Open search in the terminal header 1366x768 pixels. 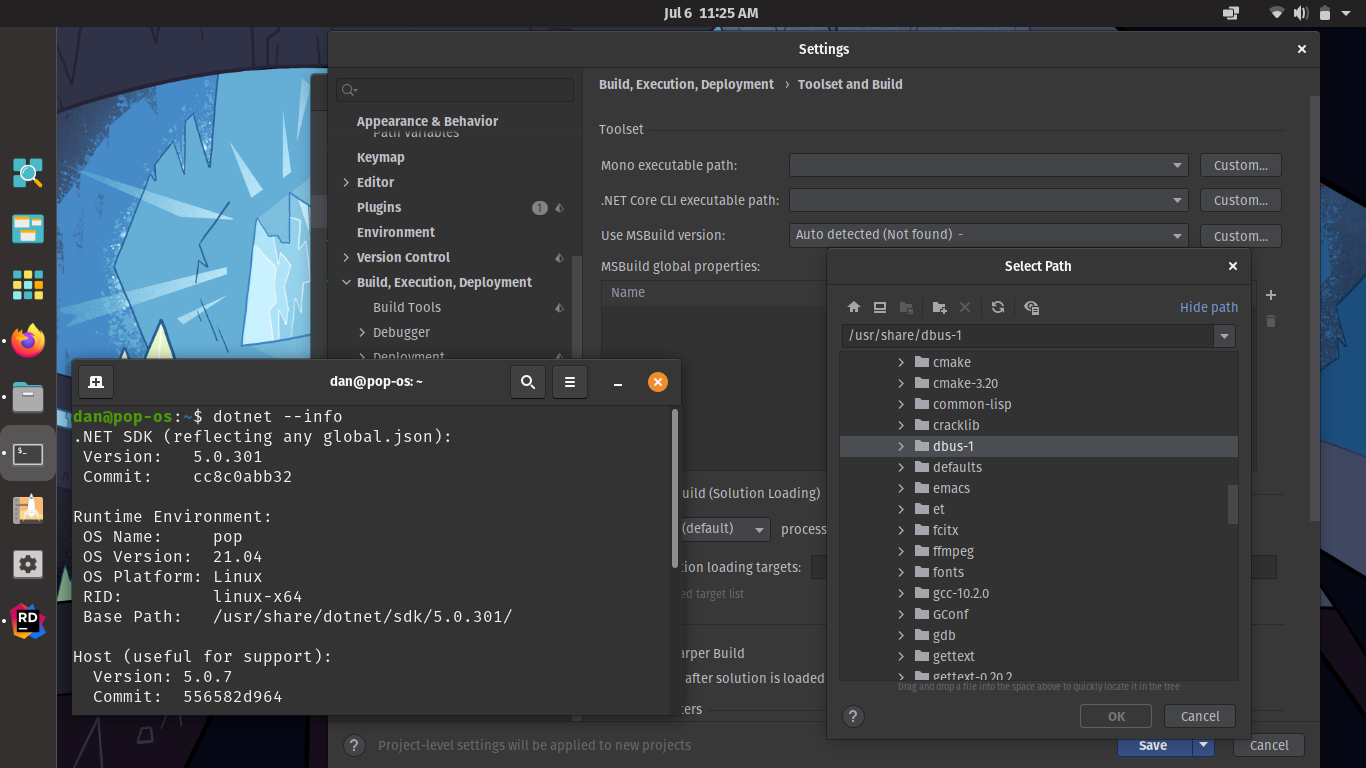pos(527,381)
